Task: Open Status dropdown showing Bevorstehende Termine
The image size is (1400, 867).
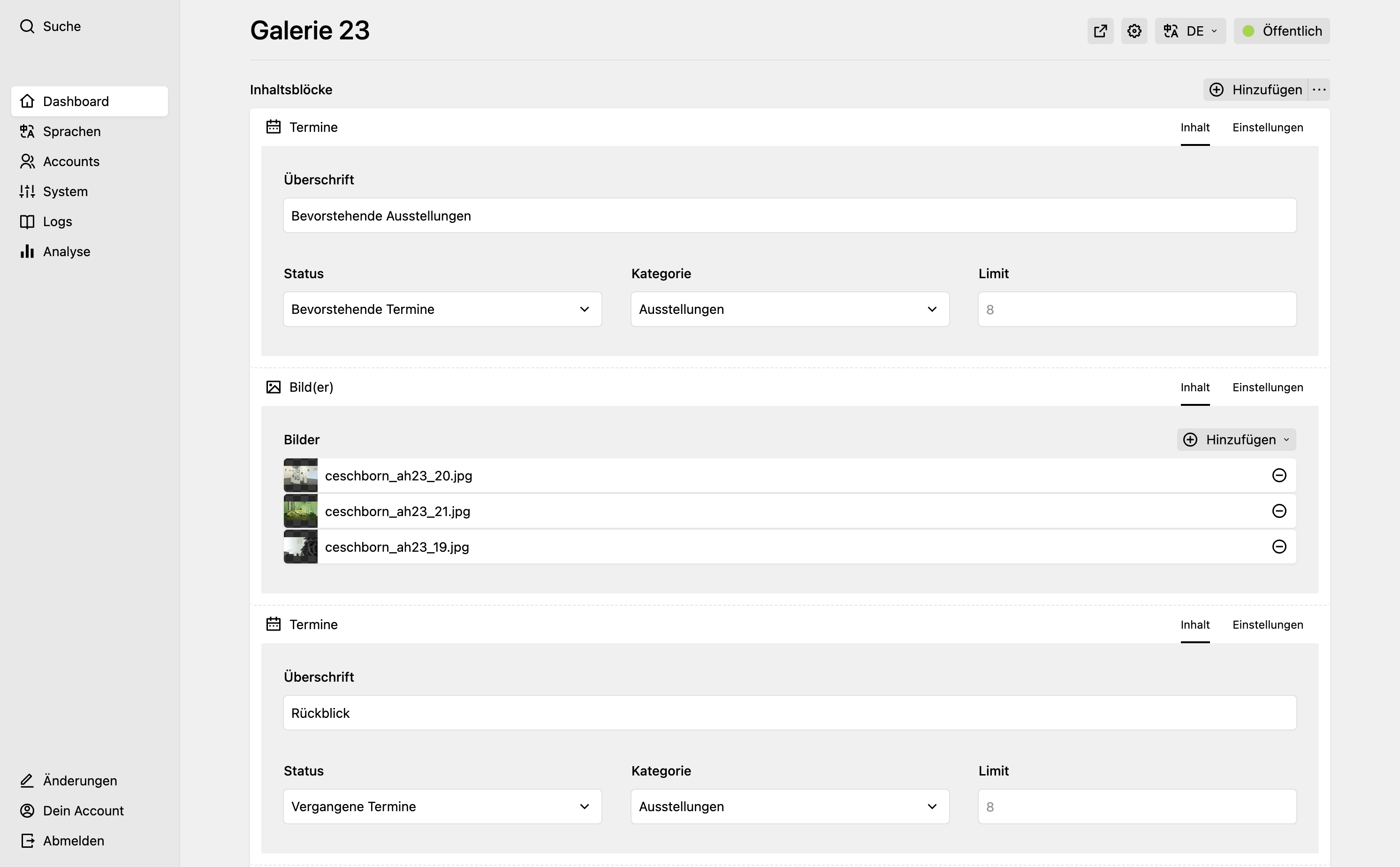Action: (x=442, y=310)
